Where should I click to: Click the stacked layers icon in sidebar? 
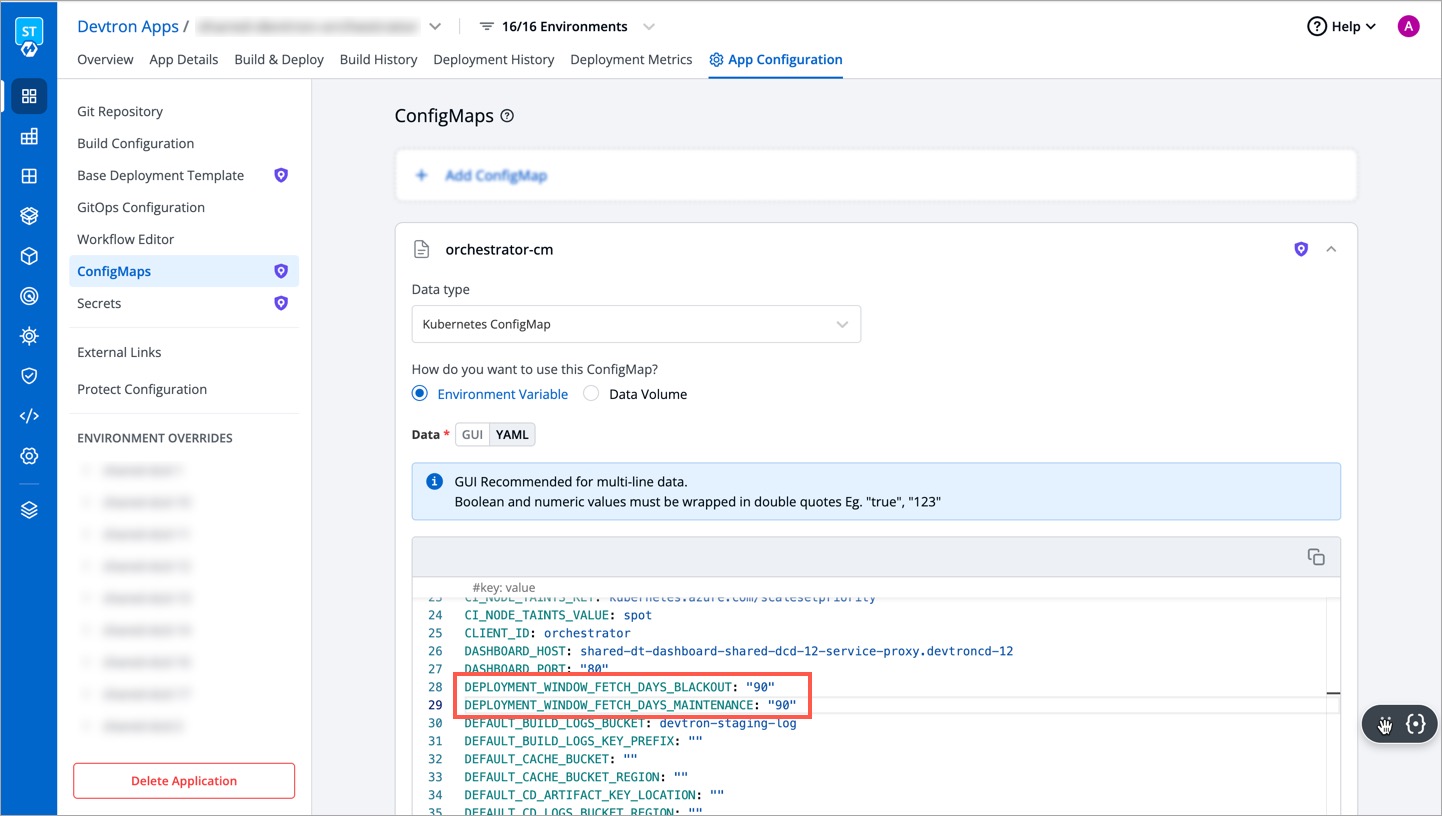coord(29,510)
